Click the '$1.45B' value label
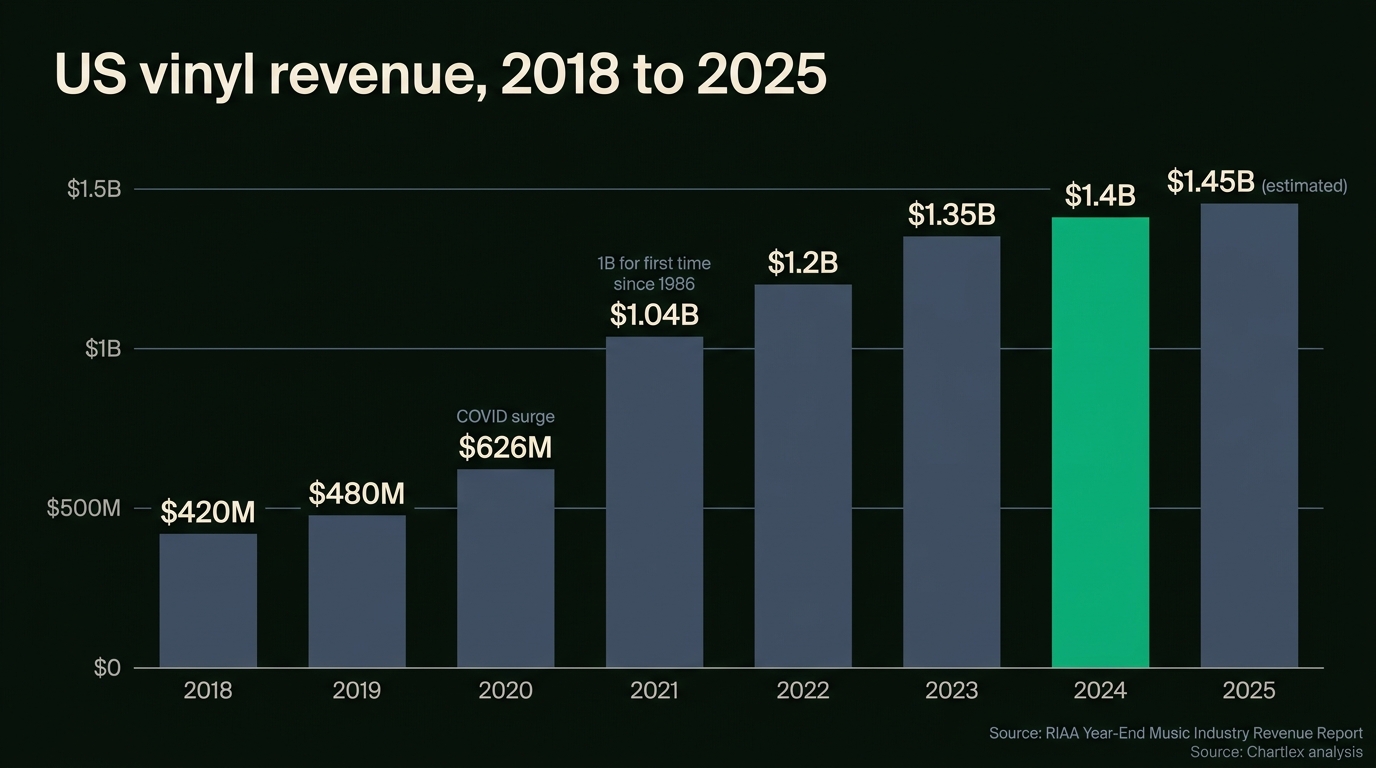1376x768 pixels. click(1211, 182)
